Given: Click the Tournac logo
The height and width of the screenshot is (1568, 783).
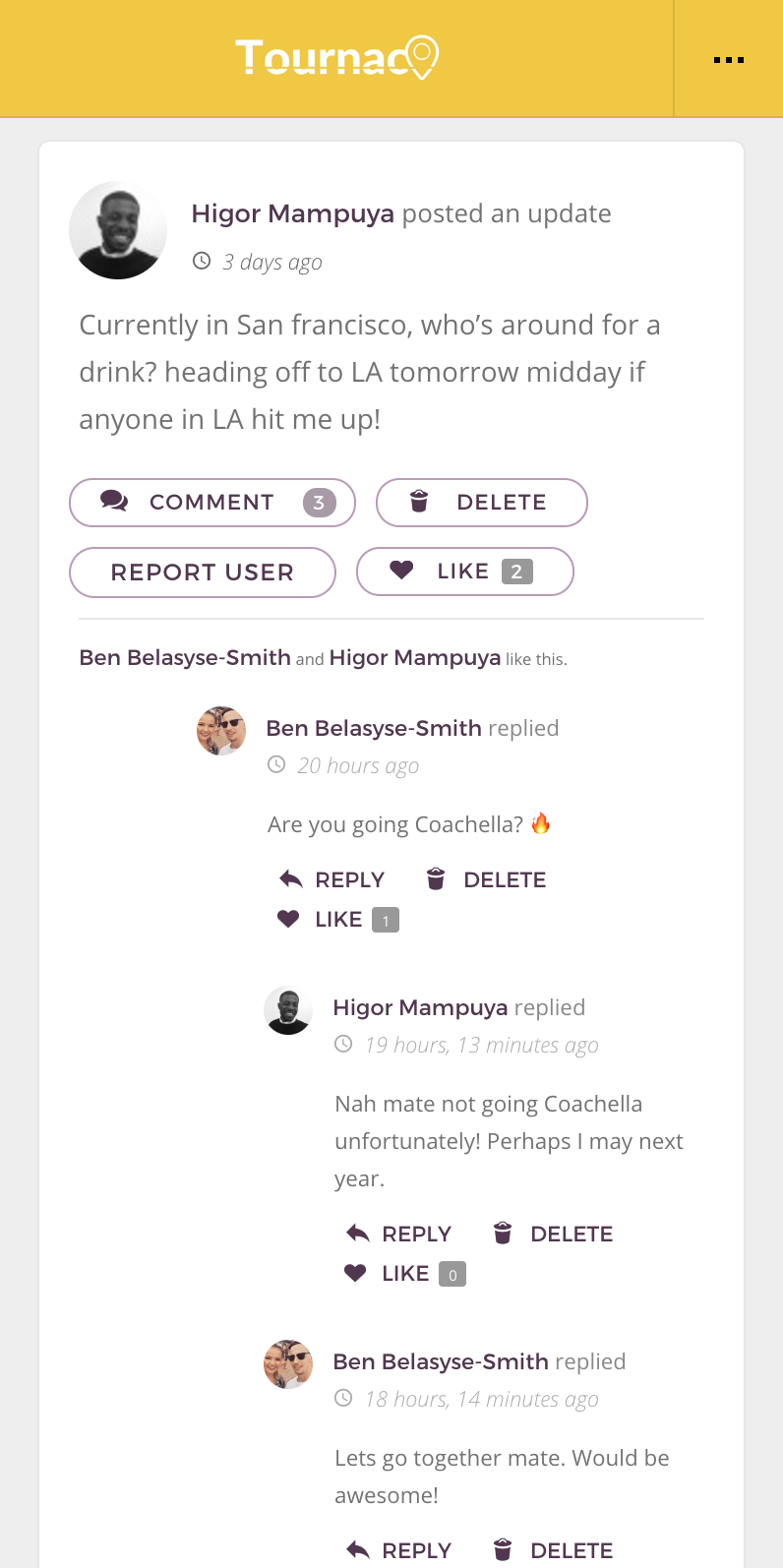Looking at the screenshot, I should 336,59.
